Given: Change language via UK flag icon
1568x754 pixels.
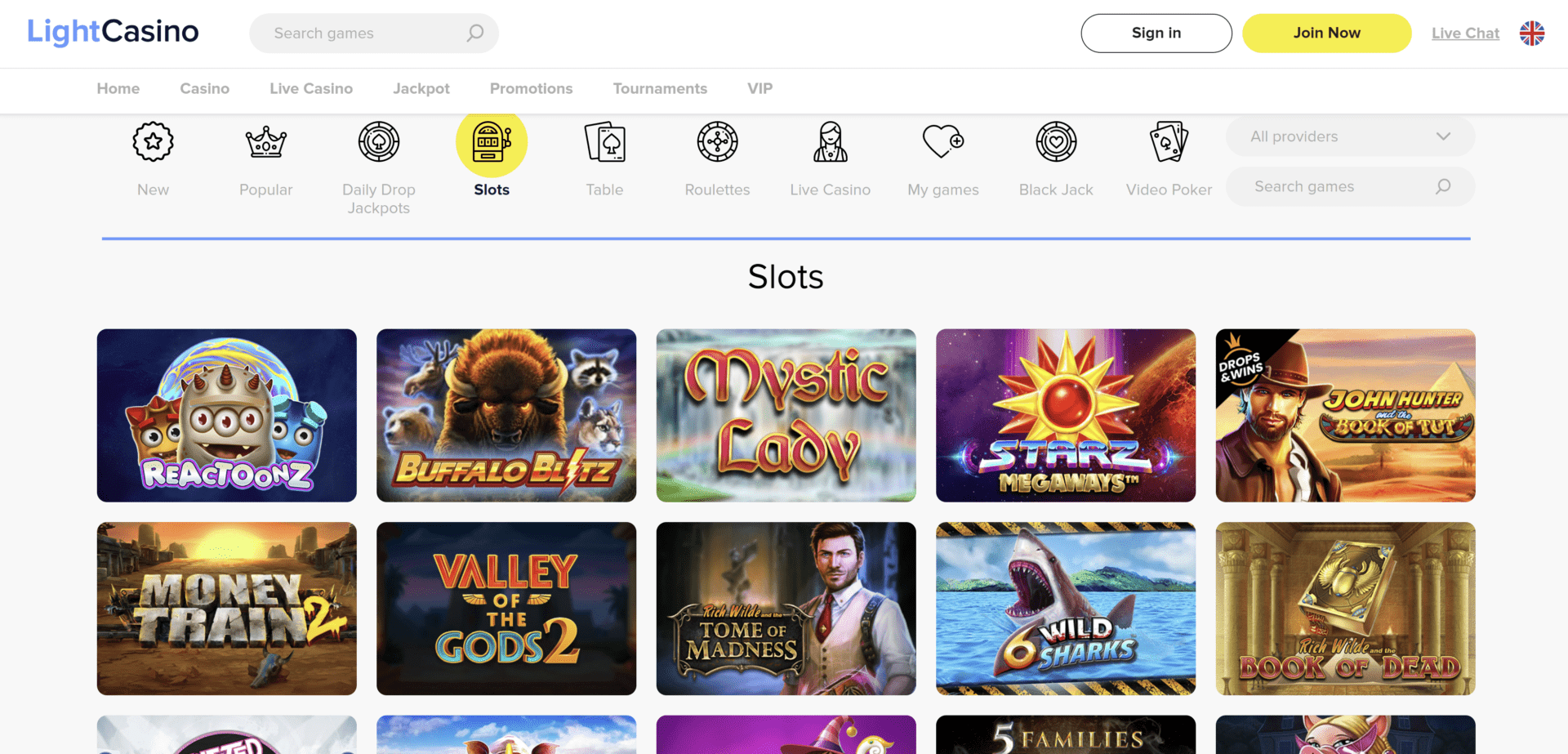Looking at the screenshot, I should click(1532, 33).
